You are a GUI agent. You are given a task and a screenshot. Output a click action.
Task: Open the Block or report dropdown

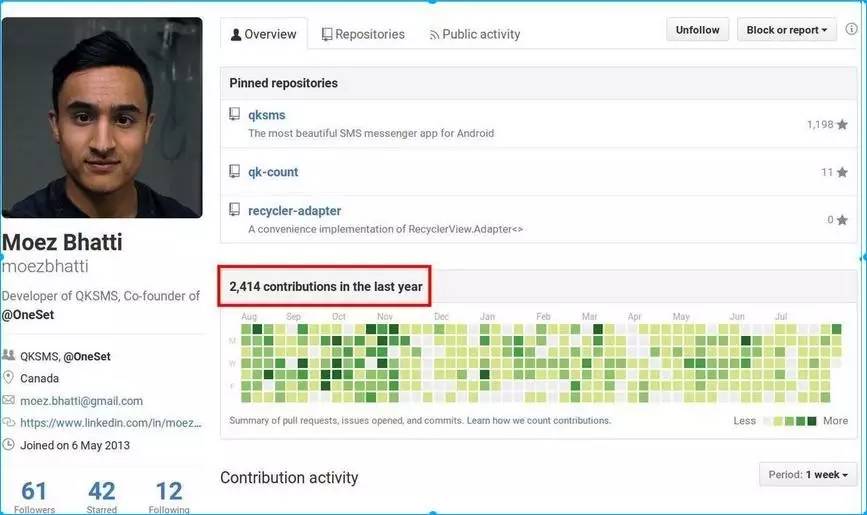point(786,30)
